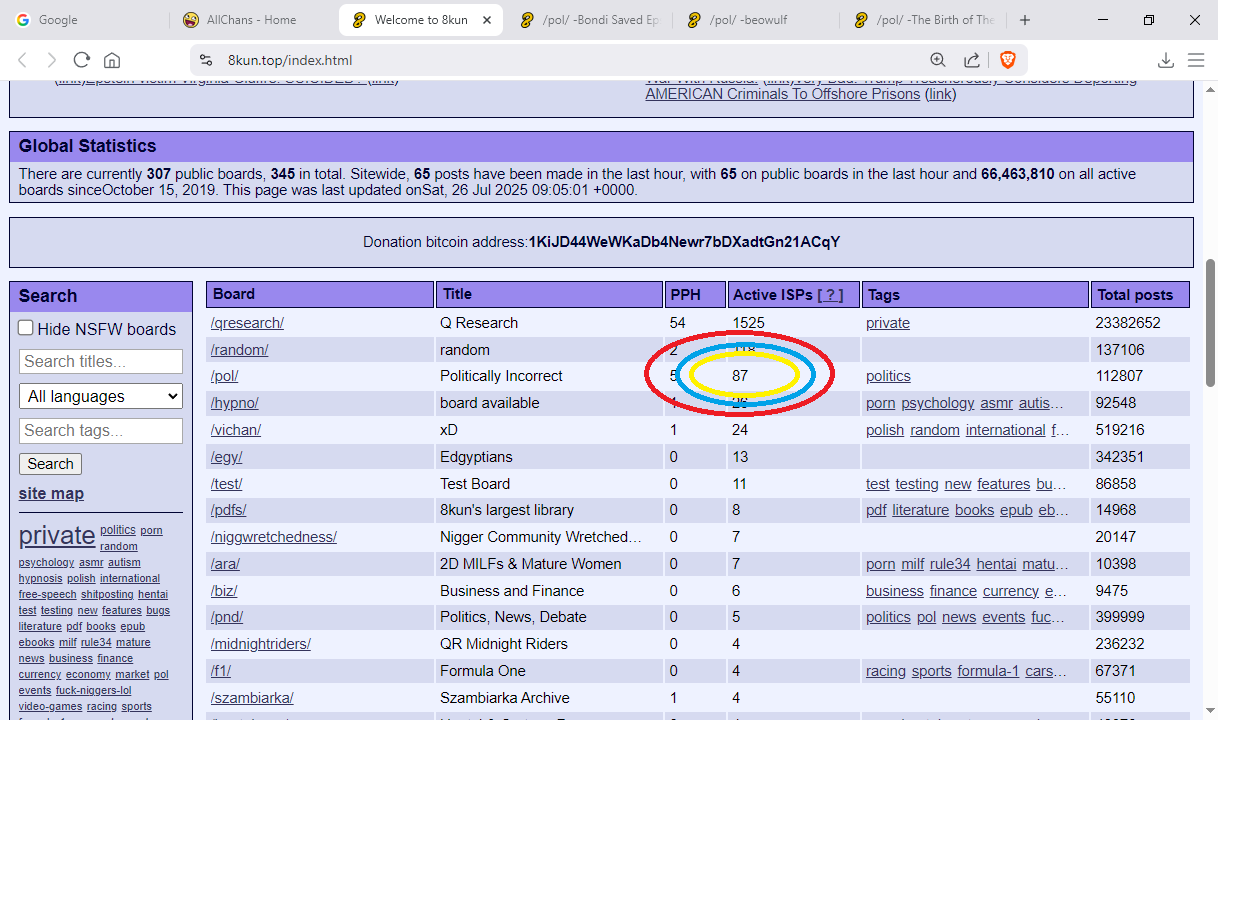The height and width of the screenshot is (908, 1250).
Task: Click the private tag in /qresearch/ row
Action: pos(888,323)
